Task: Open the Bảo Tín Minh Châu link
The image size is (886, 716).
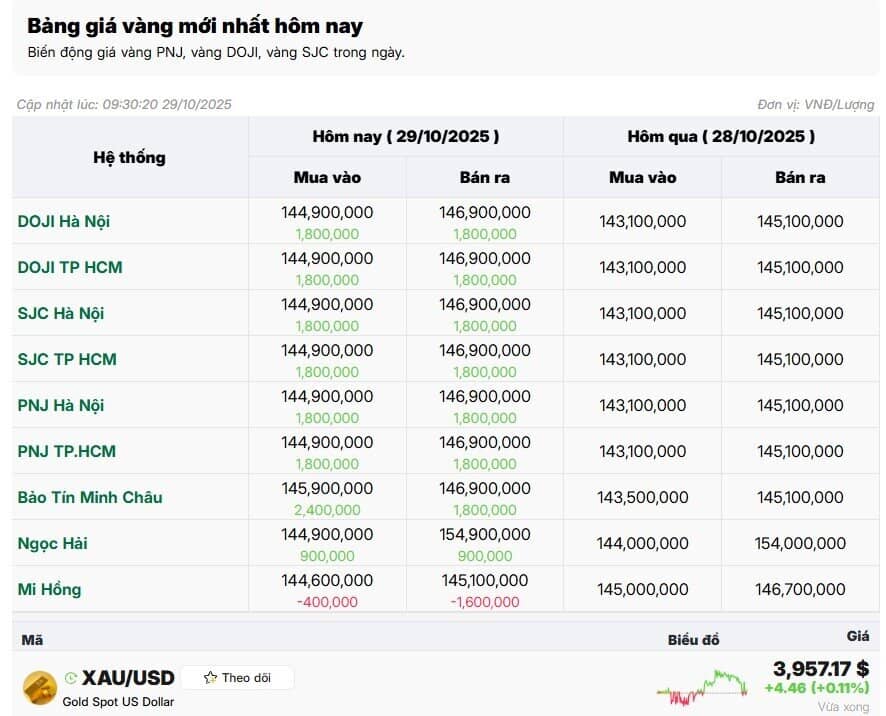Action: (x=89, y=497)
